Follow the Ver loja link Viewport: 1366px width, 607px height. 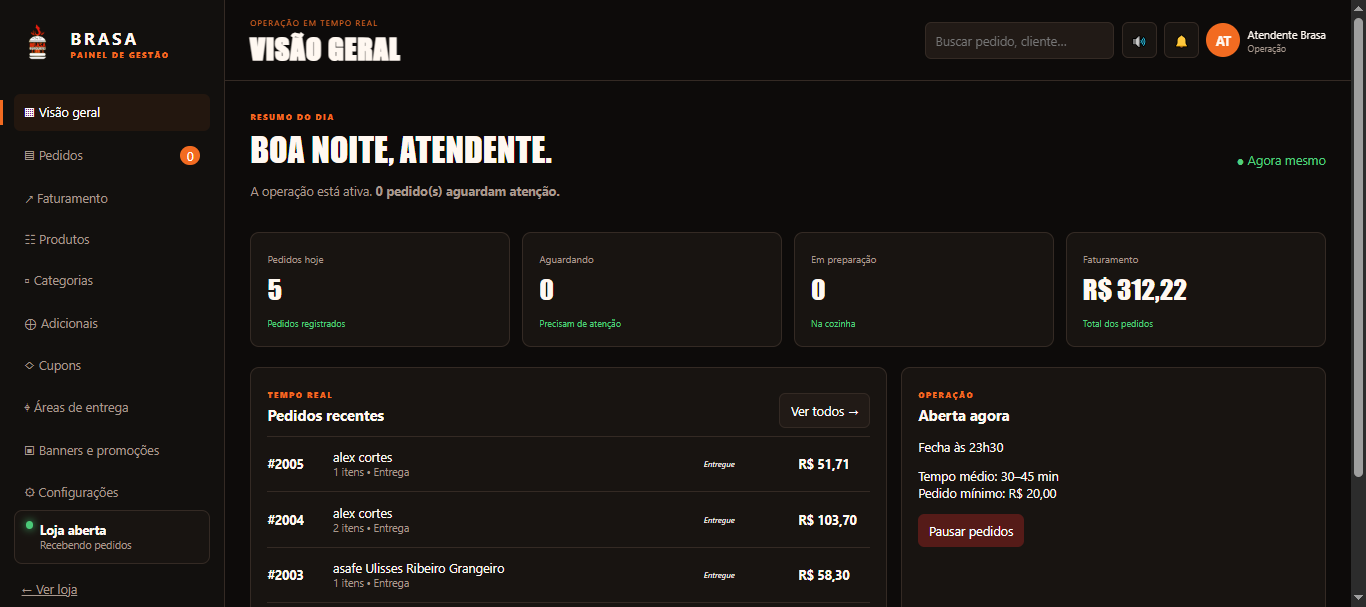(x=50, y=590)
